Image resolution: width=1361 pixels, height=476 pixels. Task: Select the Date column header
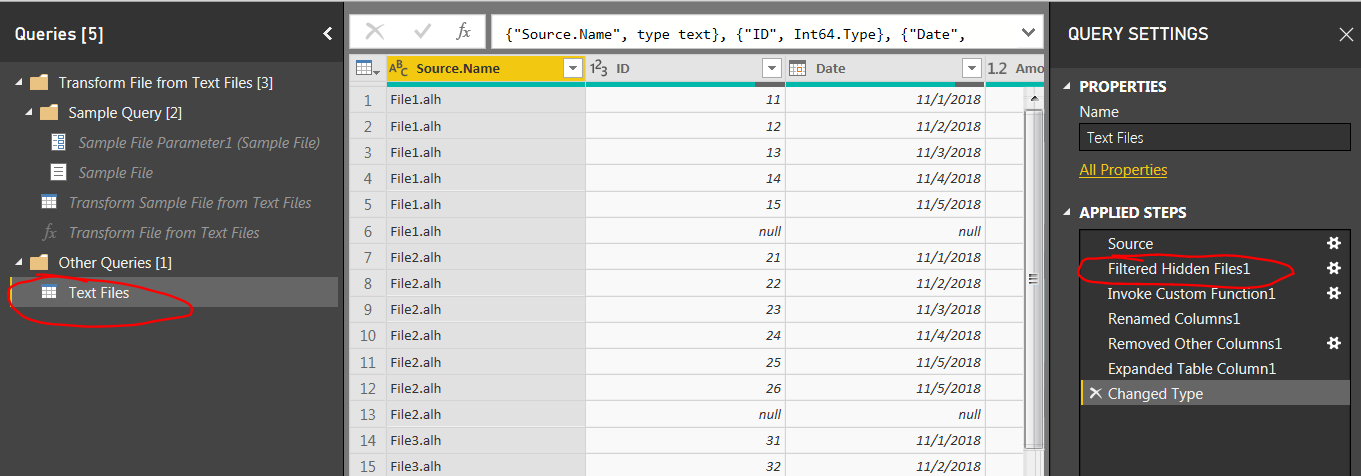point(885,68)
